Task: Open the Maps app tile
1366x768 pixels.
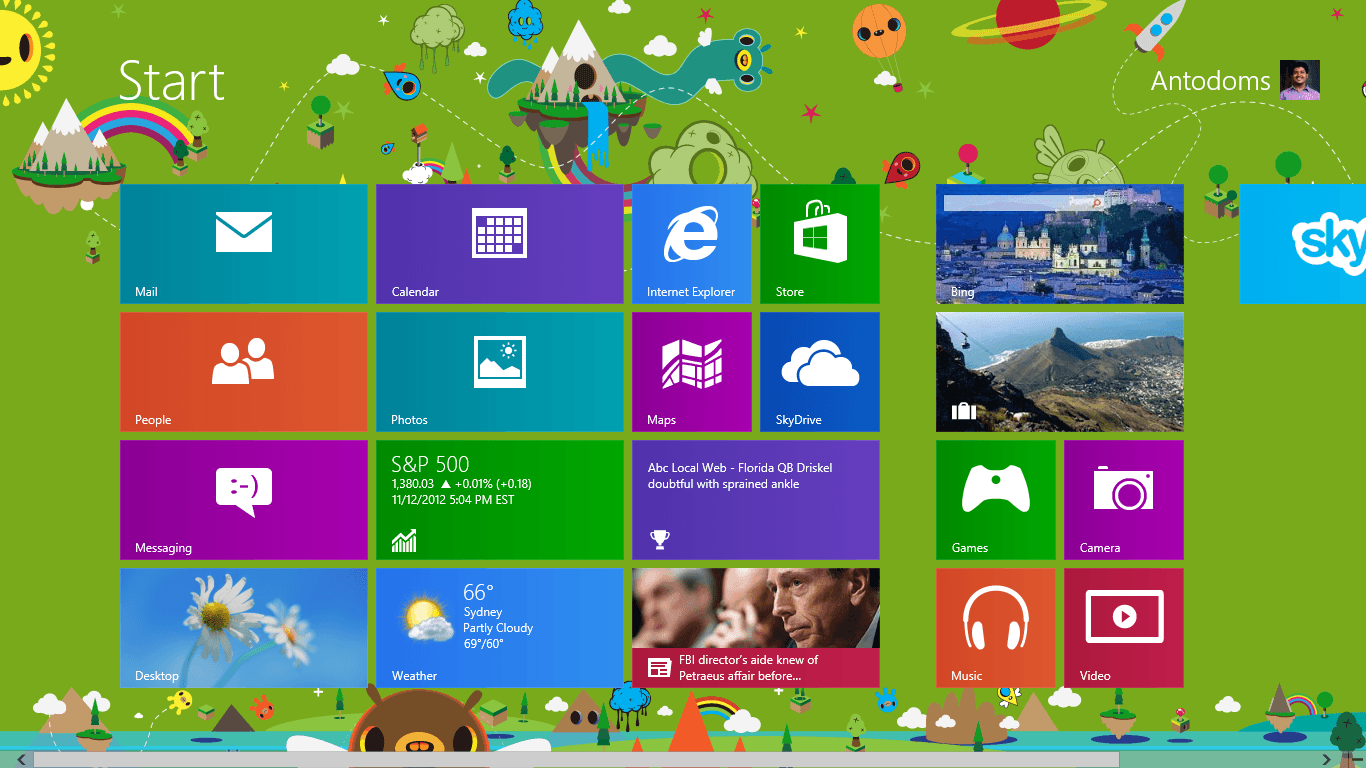Action: click(691, 371)
